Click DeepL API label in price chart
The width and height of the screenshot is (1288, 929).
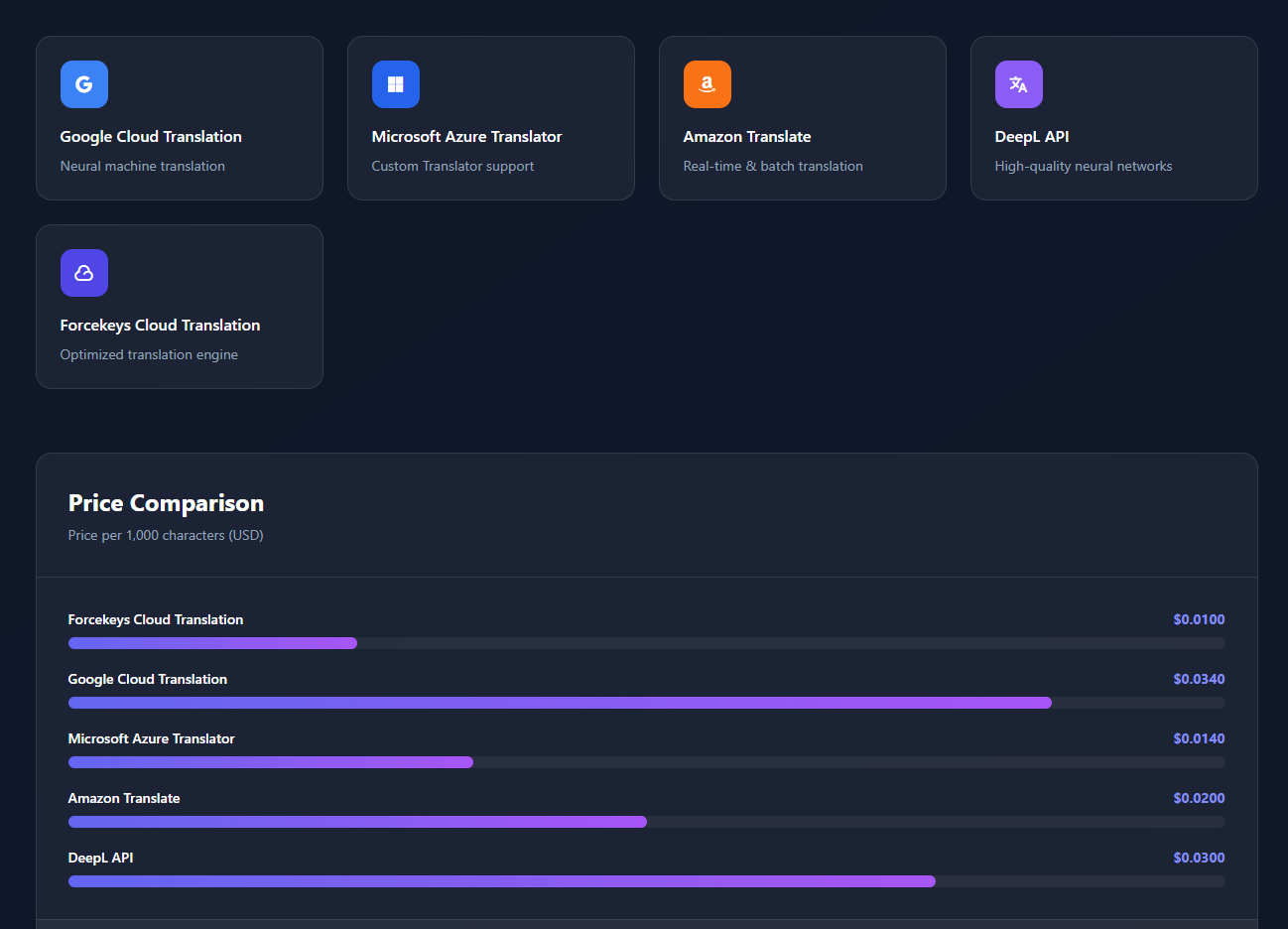click(x=100, y=858)
